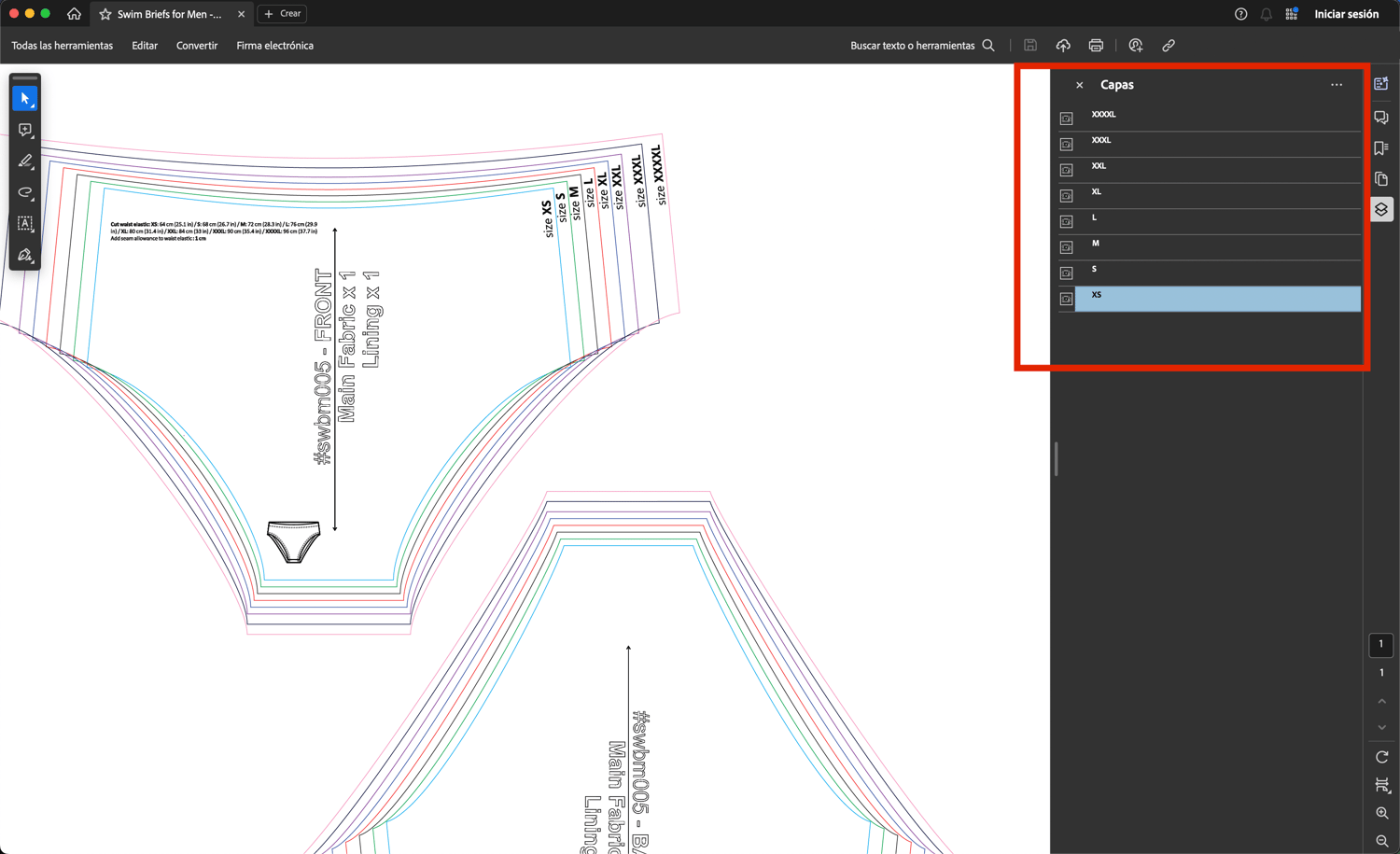Screen dimensions: 1400x854
Task: Open the Capas panel options menu
Action: [x=1337, y=85]
